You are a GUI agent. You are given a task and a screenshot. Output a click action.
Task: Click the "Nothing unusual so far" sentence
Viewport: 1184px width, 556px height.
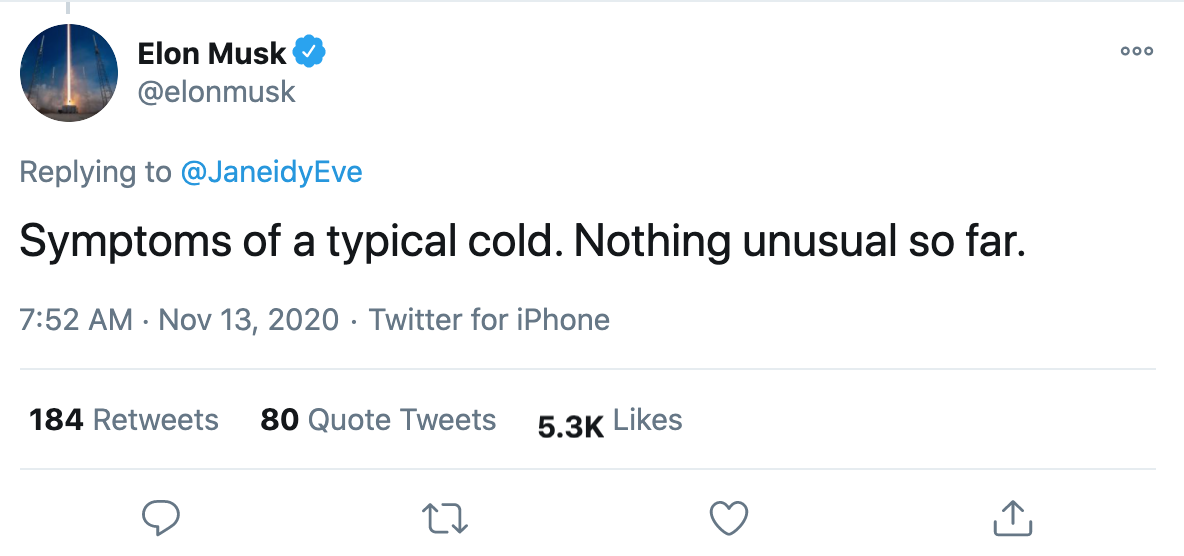pos(800,244)
